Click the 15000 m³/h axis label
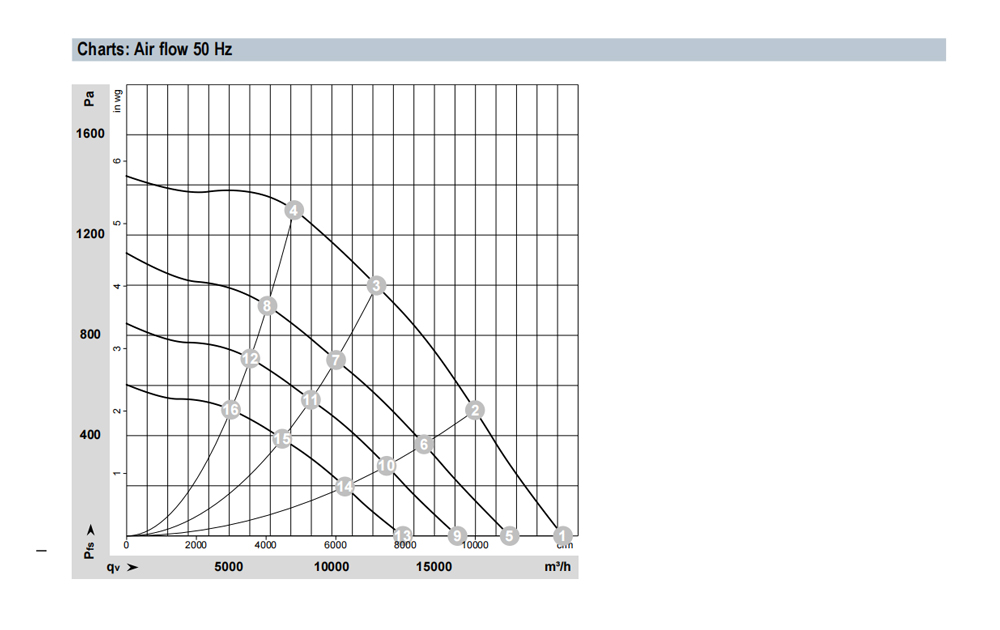The image size is (1000, 630). click(434, 567)
